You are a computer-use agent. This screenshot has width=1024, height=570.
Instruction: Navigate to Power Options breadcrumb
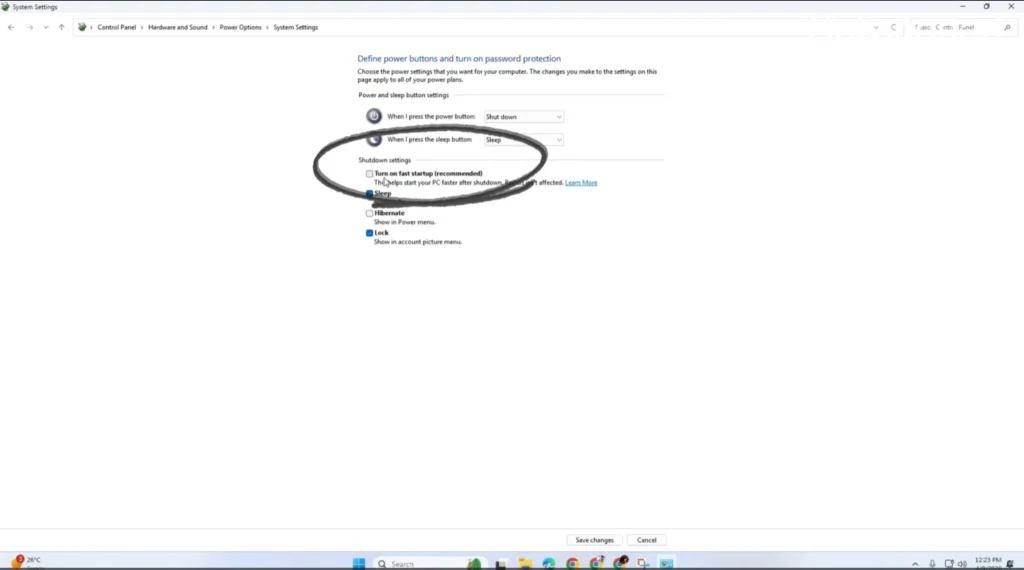pos(240,27)
